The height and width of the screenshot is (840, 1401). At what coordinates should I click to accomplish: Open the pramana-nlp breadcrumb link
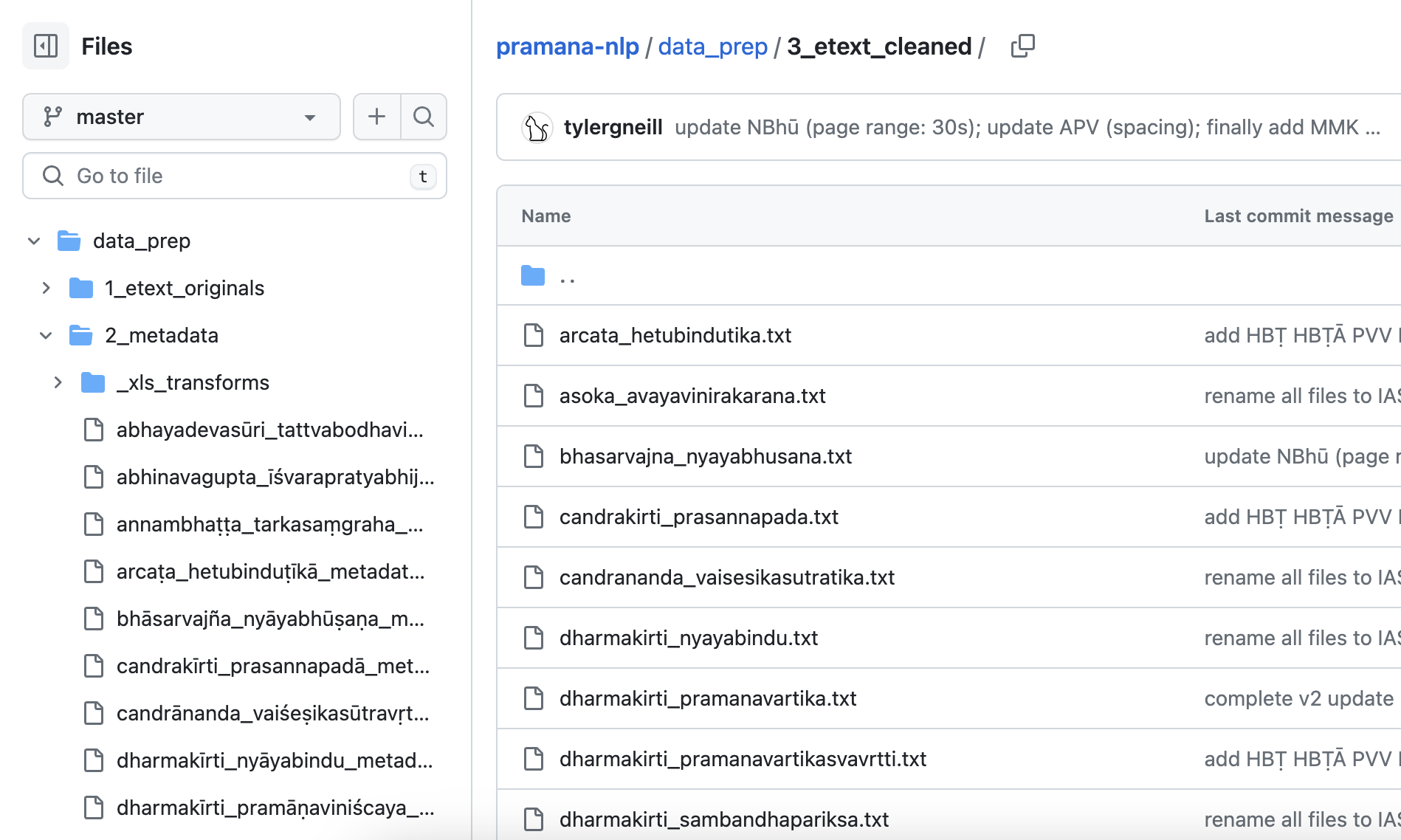(567, 47)
